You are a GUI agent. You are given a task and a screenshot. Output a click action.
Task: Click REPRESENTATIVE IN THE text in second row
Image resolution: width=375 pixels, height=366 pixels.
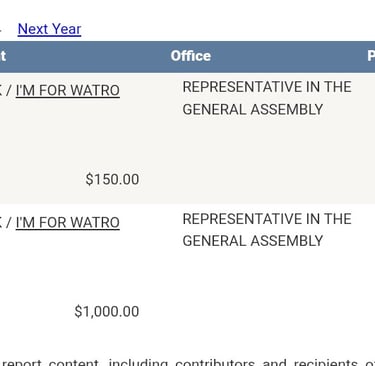point(267,219)
